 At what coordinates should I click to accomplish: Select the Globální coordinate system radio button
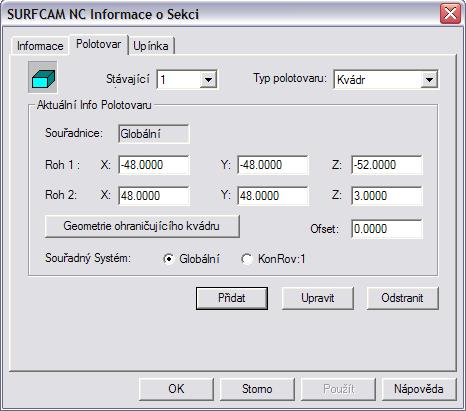pyautogui.click(x=169, y=259)
